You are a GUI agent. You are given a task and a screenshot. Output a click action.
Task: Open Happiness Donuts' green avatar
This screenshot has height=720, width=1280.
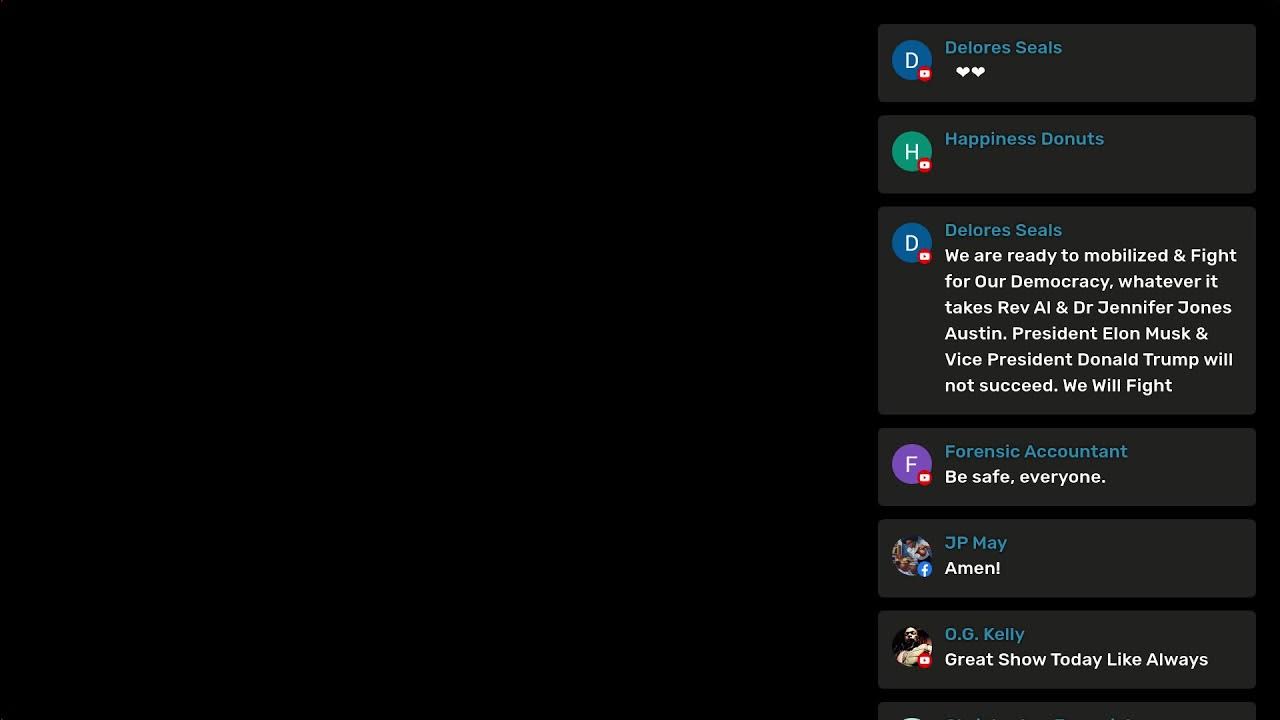click(x=911, y=151)
